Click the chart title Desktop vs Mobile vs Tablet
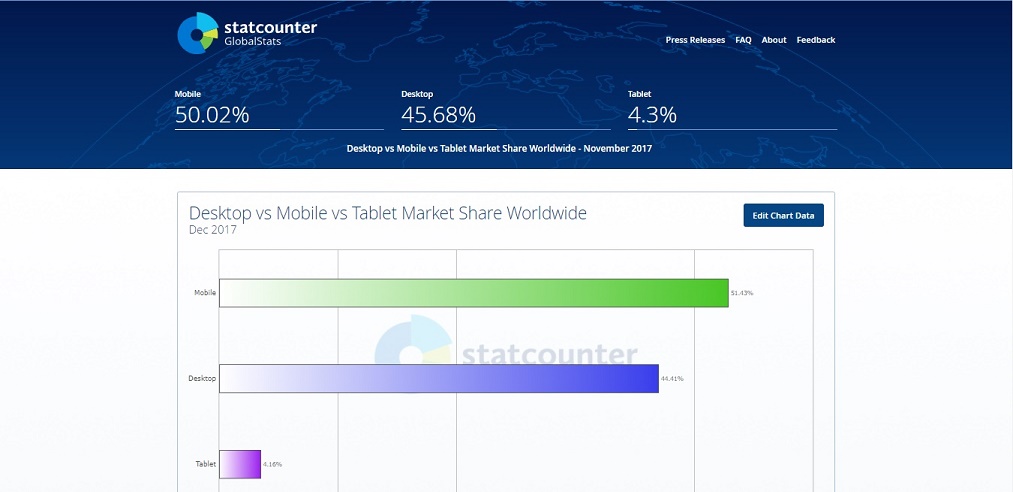Image resolution: width=1013 pixels, height=492 pixels. (x=388, y=213)
